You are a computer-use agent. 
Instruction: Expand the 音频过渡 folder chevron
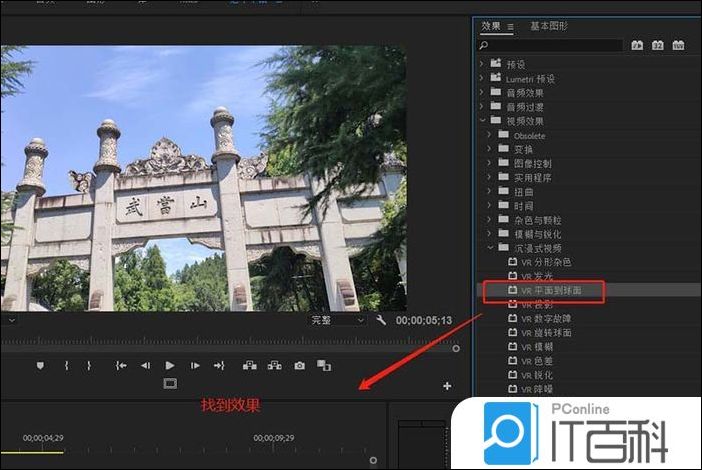[482, 107]
